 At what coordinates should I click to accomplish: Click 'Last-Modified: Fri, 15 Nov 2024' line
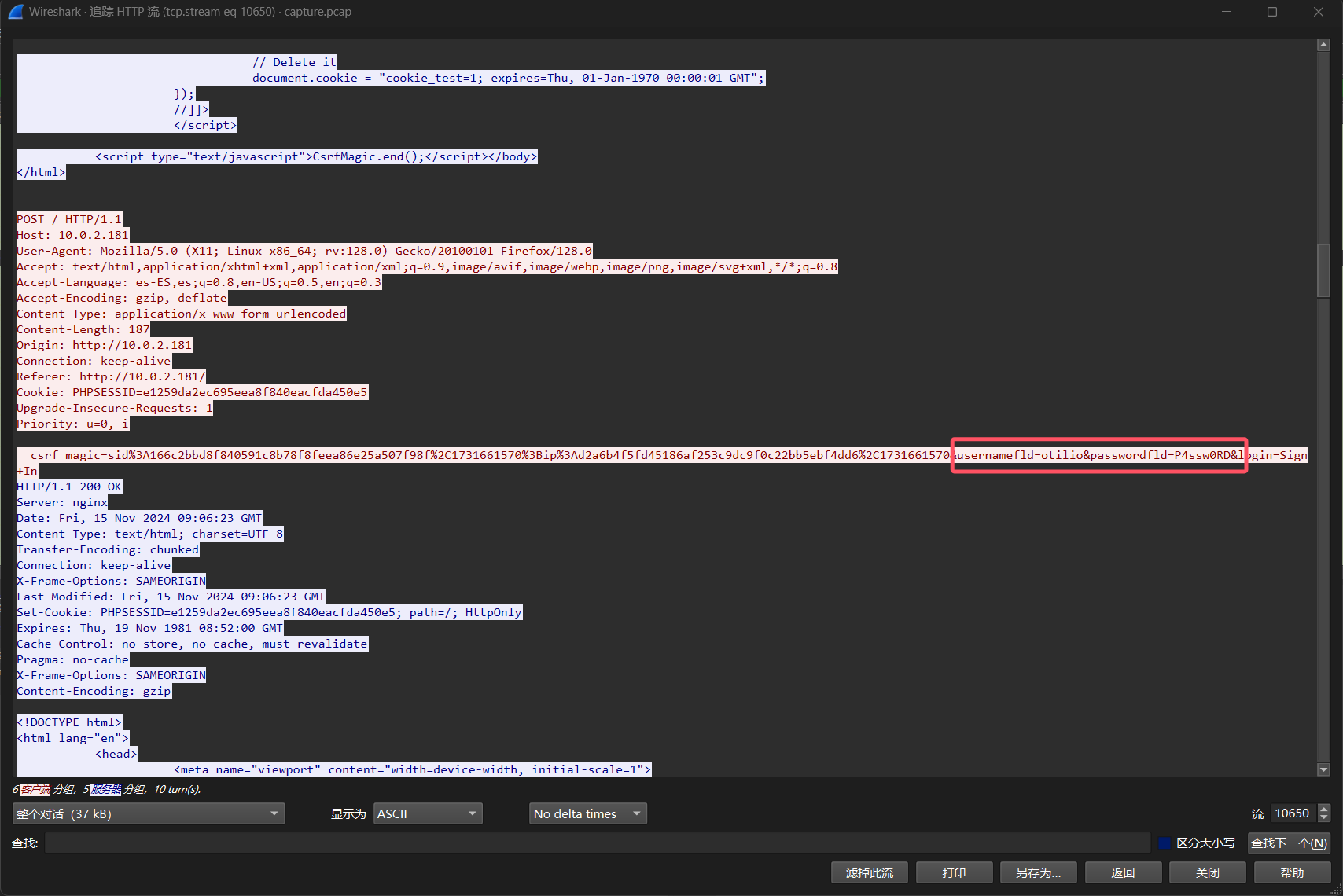click(x=171, y=597)
